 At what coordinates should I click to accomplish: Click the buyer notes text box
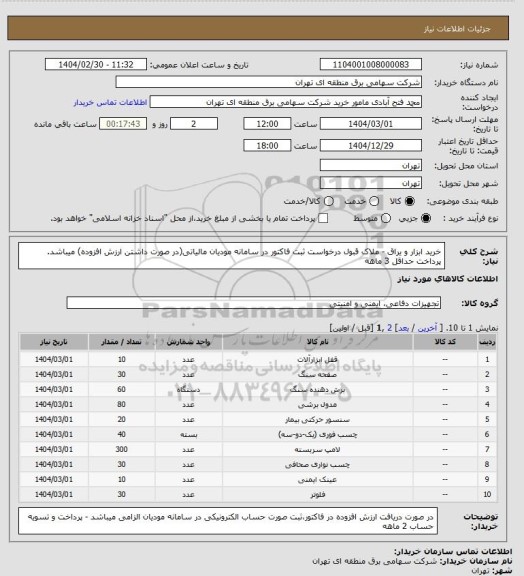pyautogui.click(x=228, y=521)
